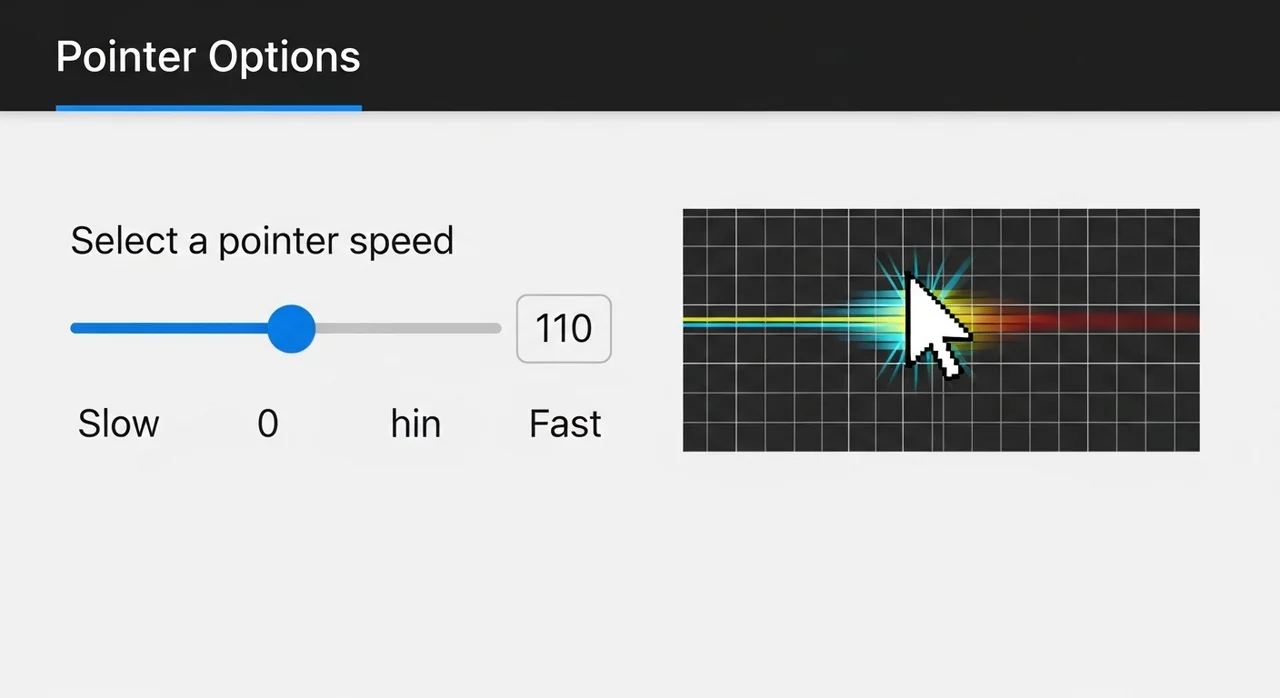Image resolution: width=1280 pixels, height=698 pixels.
Task: Open the Pointer Options tab
Action: pyautogui.click(x=208, y=57)
